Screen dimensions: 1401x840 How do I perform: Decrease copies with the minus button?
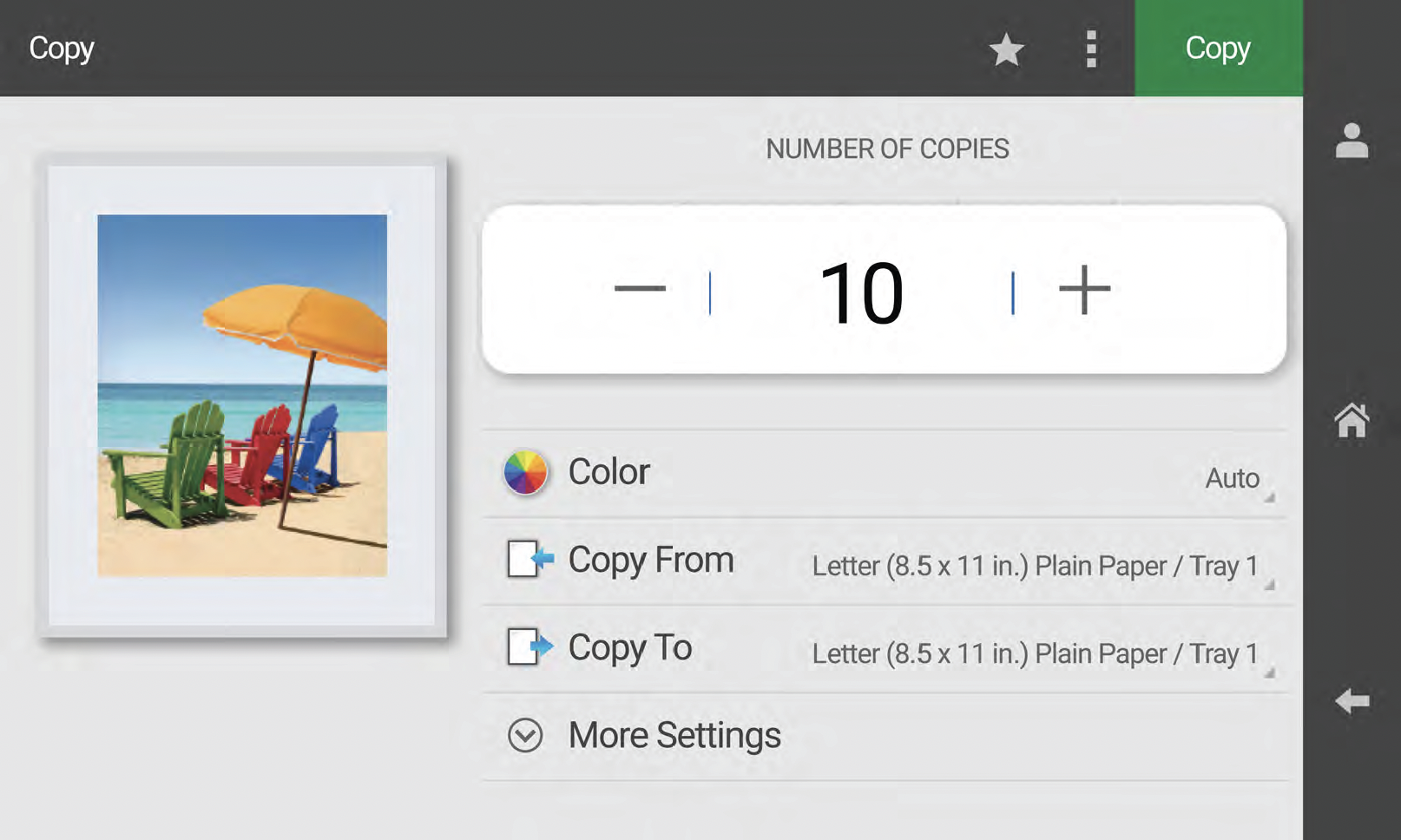640,289
